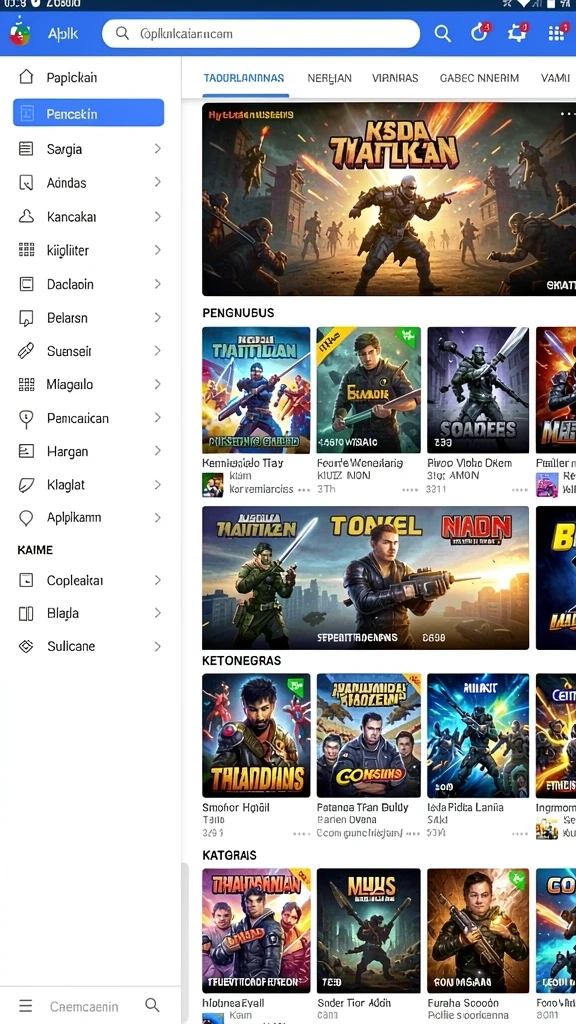Click the Caemcaenin text at bottom bar
This screenshot has width=576, height=1024.
point(84,1006)
